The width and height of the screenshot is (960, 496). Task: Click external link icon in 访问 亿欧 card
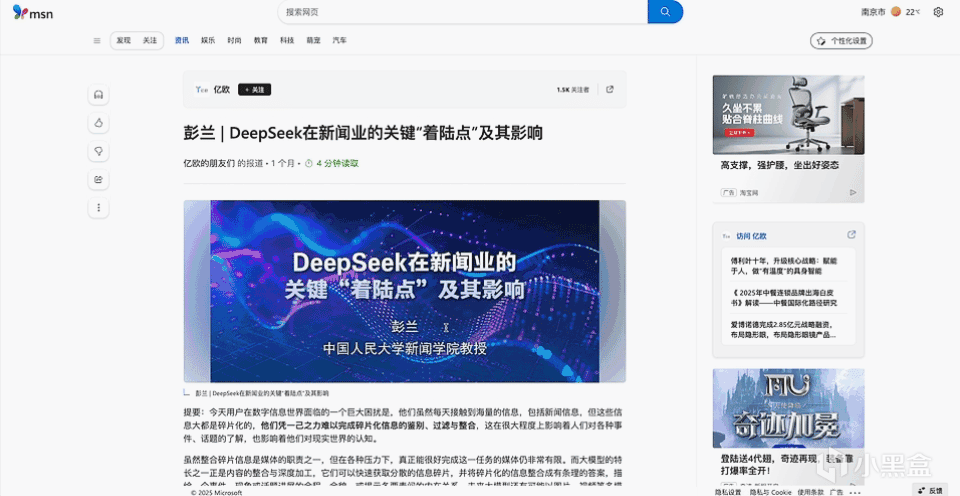[x=851, y=235]
